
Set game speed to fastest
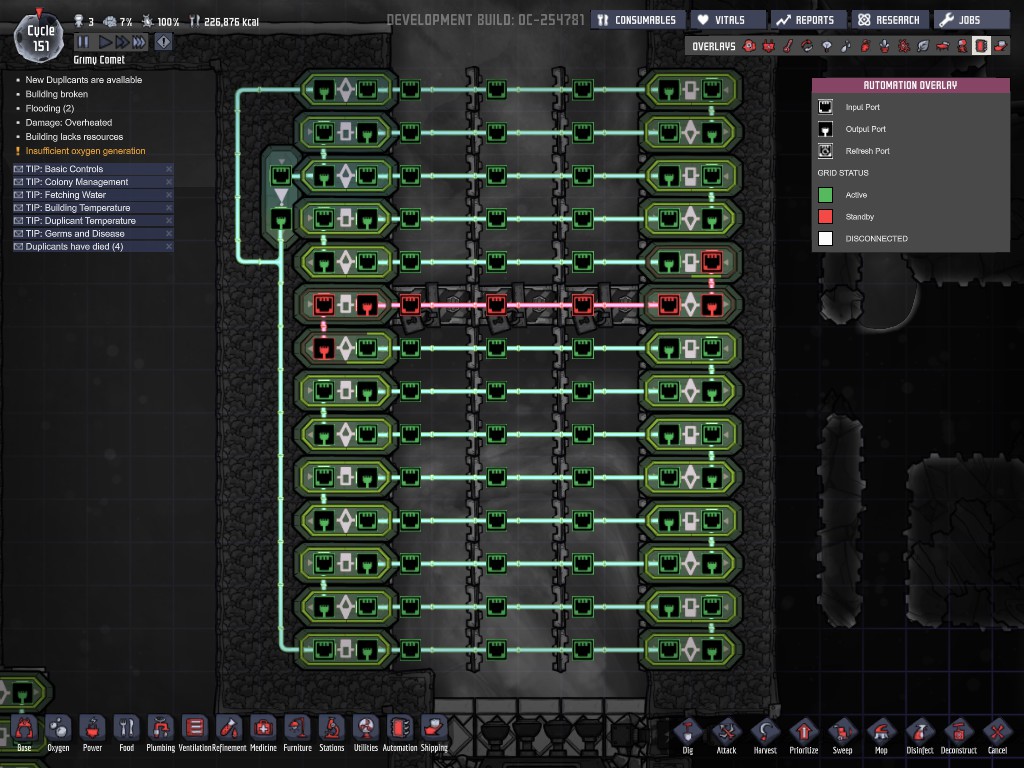138,42
